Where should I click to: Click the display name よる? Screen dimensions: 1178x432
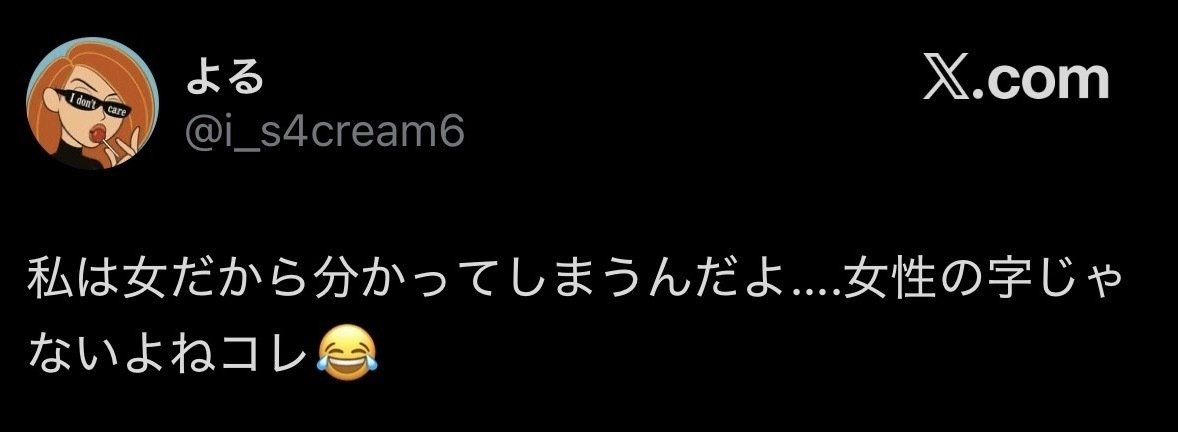point(225,78)
